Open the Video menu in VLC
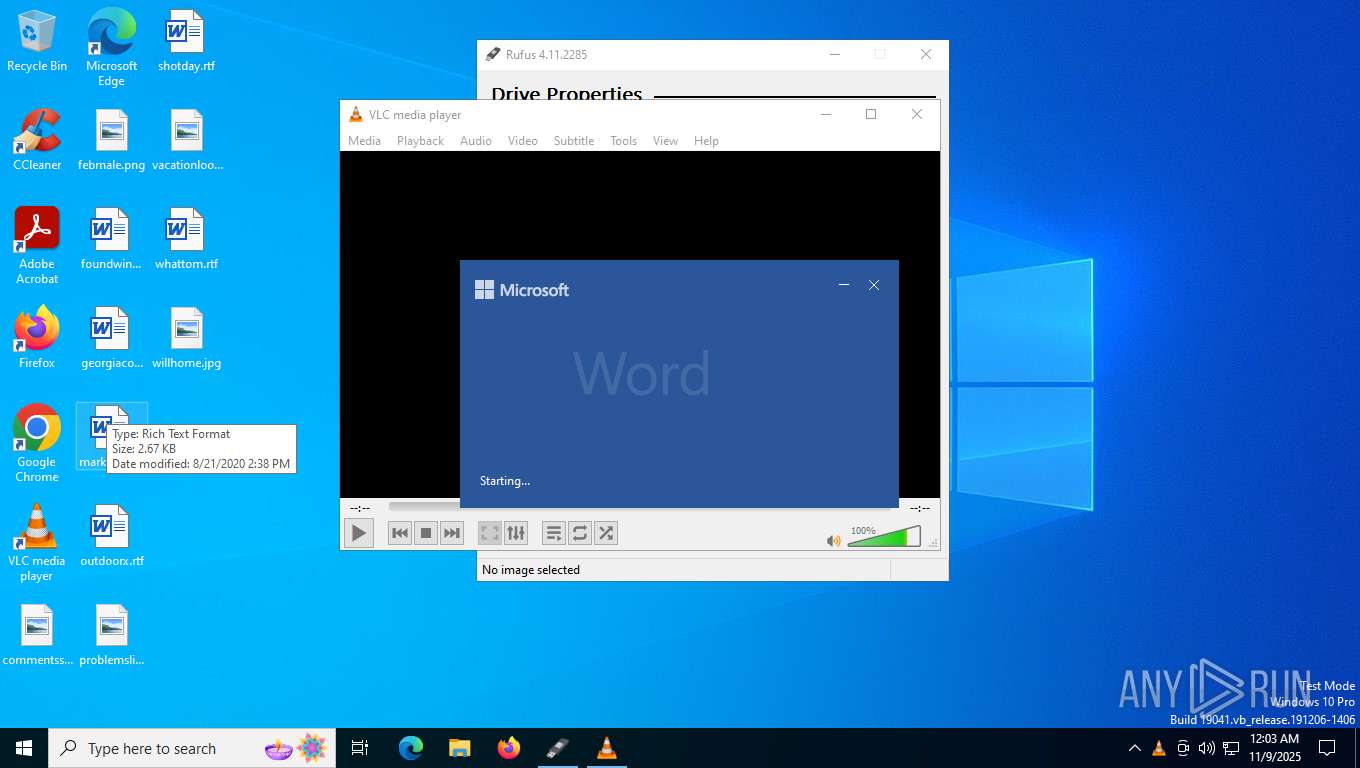Image resolution: width=1360 pixels, height=768 pixels. click(x=522, y=141)
